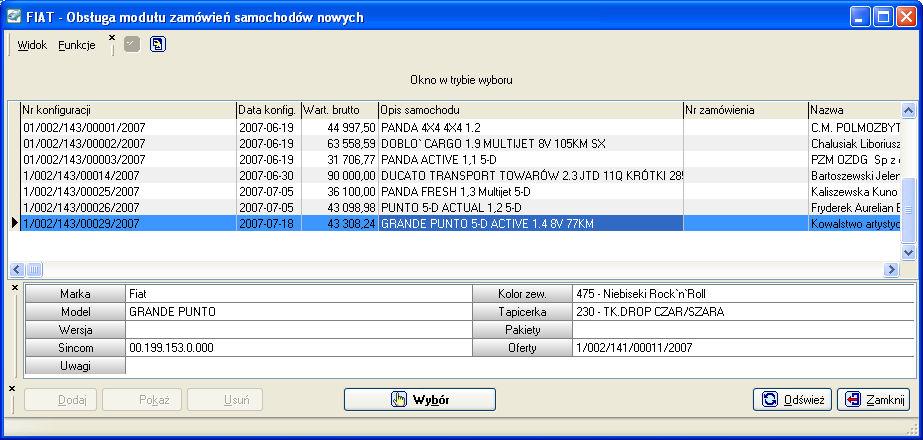The width and height of the screenshot is (923, 440).
Task: Click Kolor zew. value Niebiseki Rock`n`Roll
Action: (743, 293)
